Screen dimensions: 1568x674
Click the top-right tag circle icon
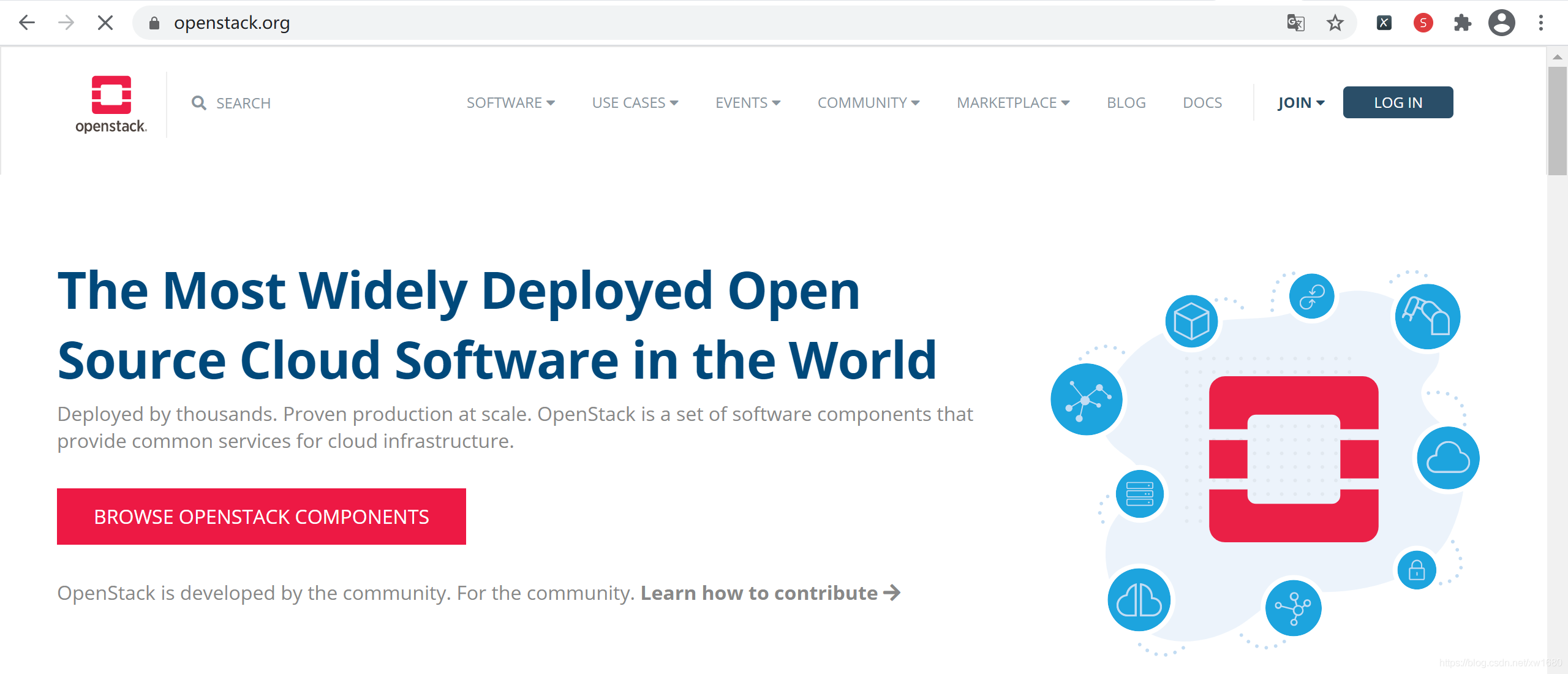coord(1427,317)
